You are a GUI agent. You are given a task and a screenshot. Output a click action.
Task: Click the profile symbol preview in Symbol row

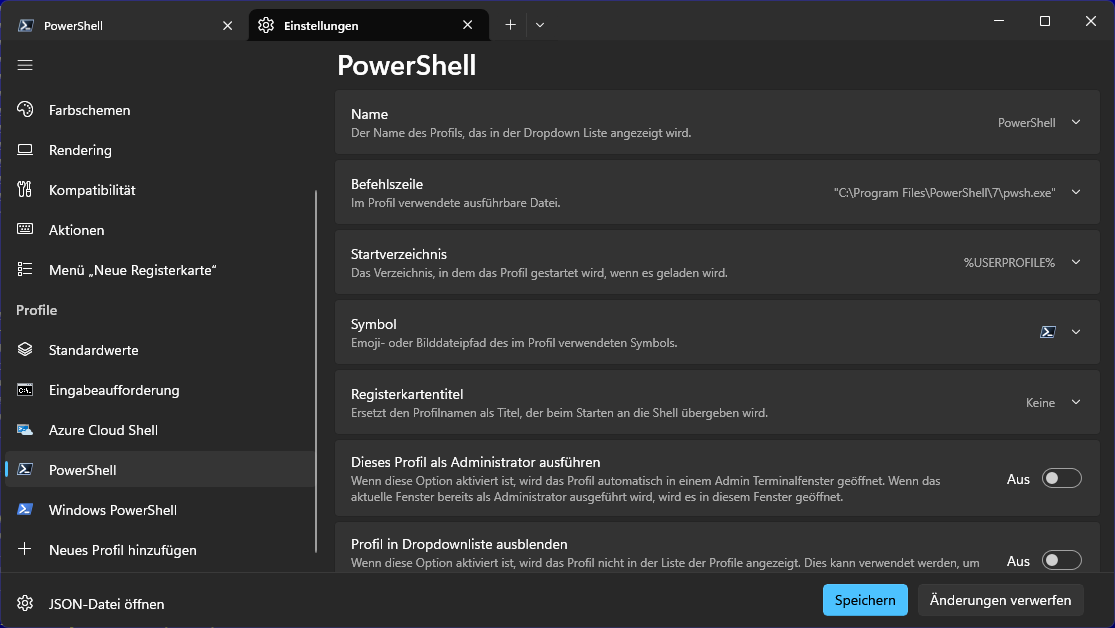(1047, 332)
